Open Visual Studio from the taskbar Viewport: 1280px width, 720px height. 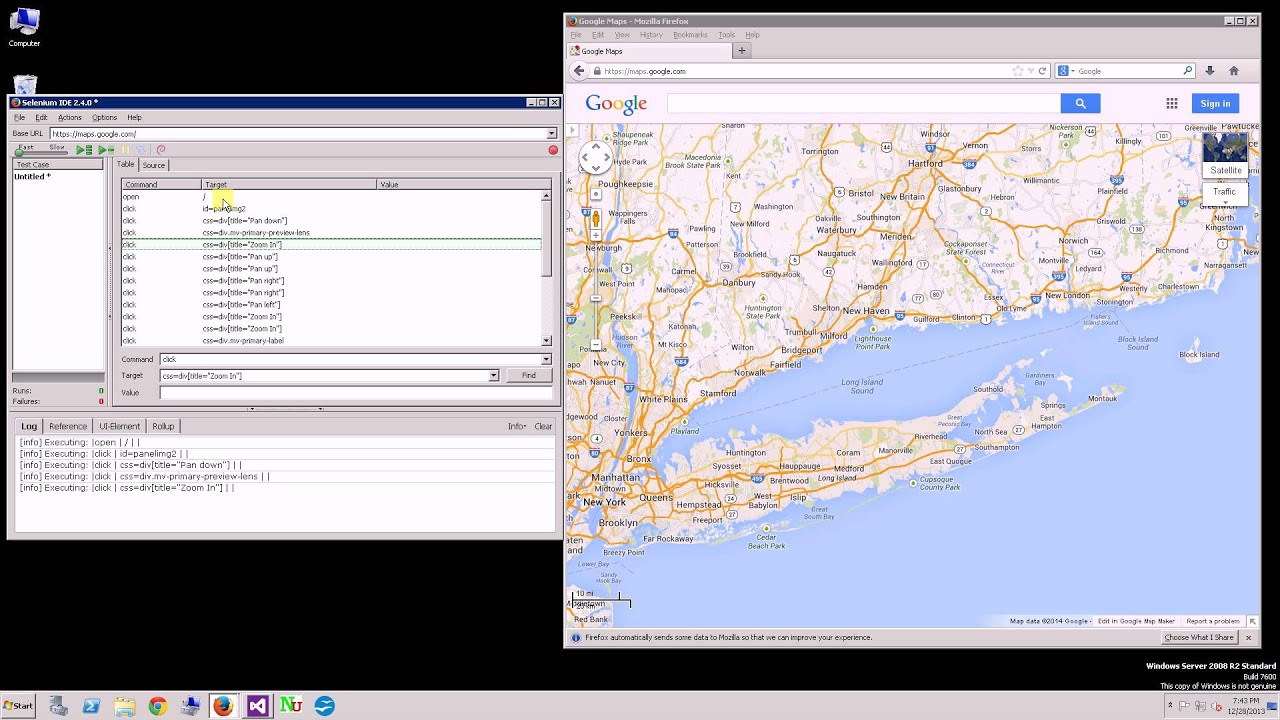[x=257, y=706]
